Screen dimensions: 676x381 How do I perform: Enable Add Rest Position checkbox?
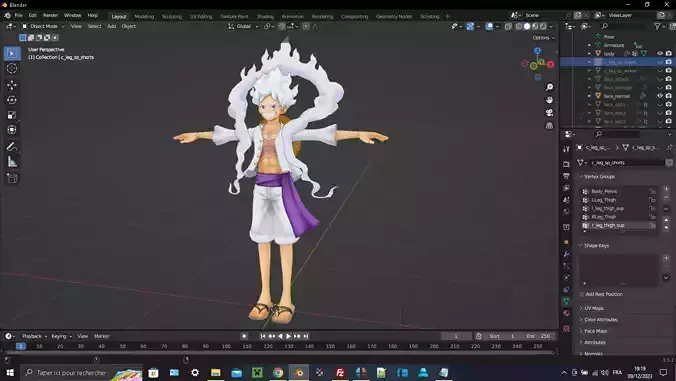582,294
